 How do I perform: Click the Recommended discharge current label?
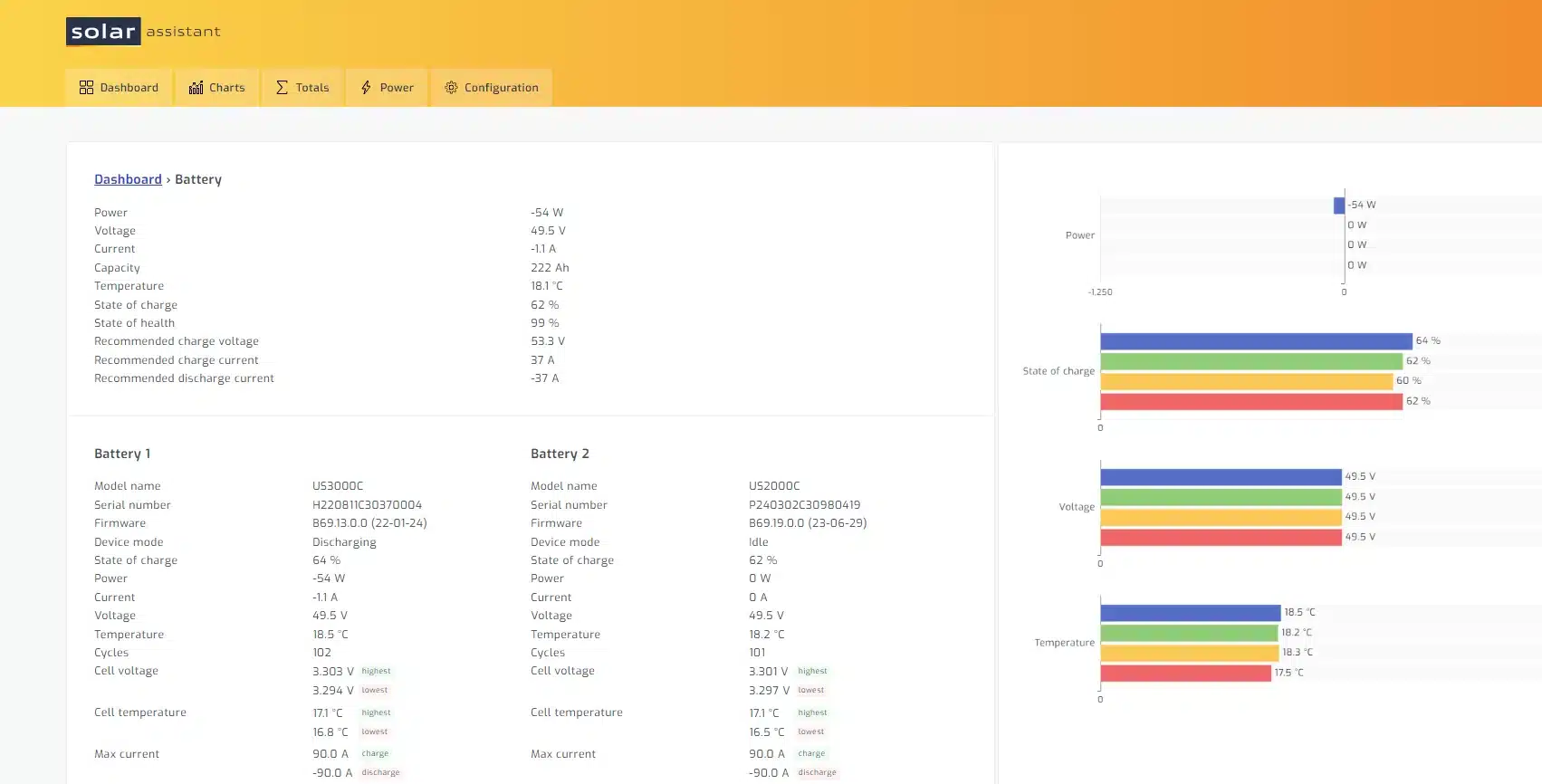pos(184,378)
